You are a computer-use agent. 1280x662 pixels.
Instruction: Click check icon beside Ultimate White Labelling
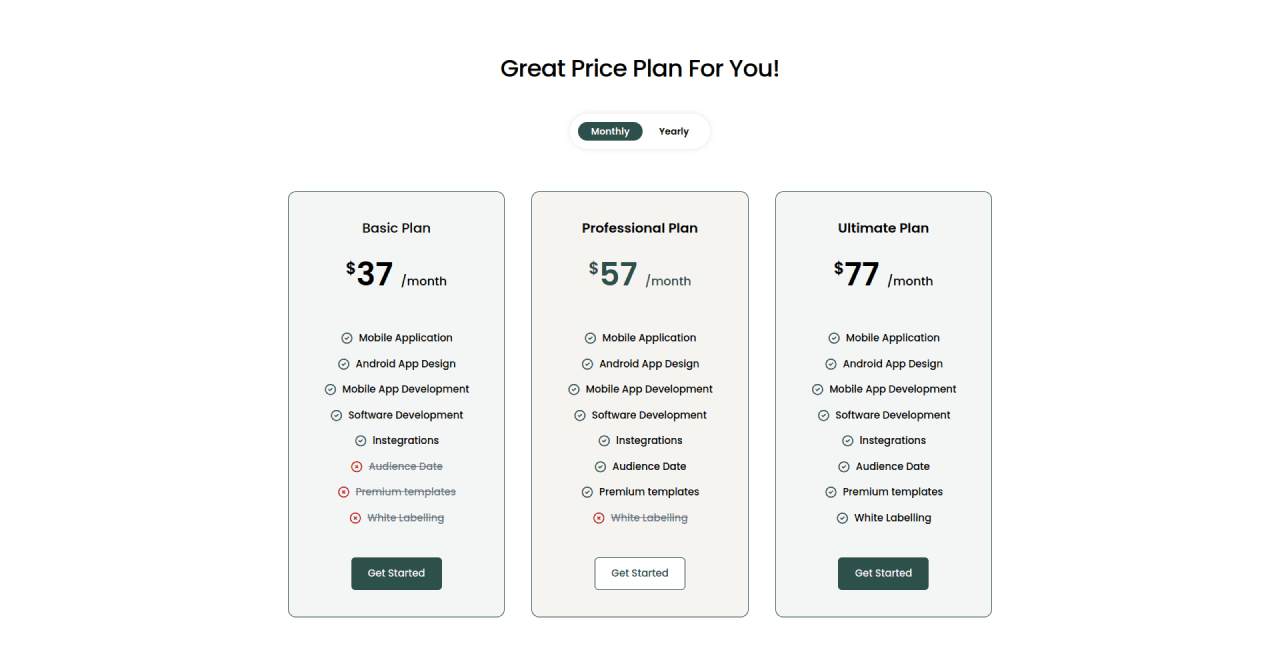click(x=842, y=518)
